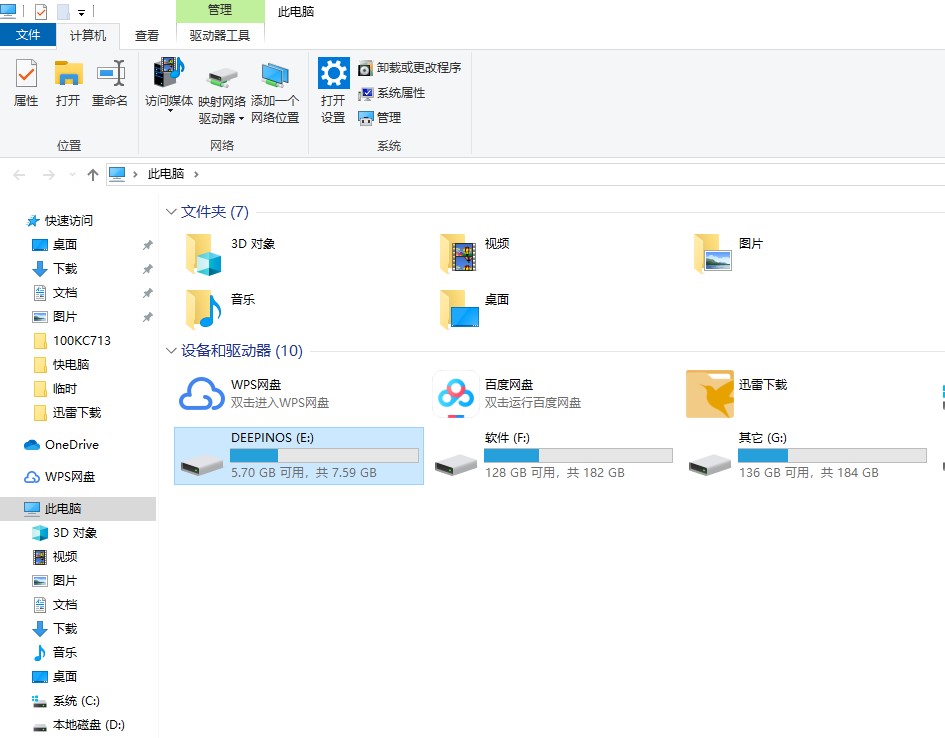This screenshot has height=738, width=945.
Task: Switch to the 查看 ribbon tab
Action: coord(146,33)
